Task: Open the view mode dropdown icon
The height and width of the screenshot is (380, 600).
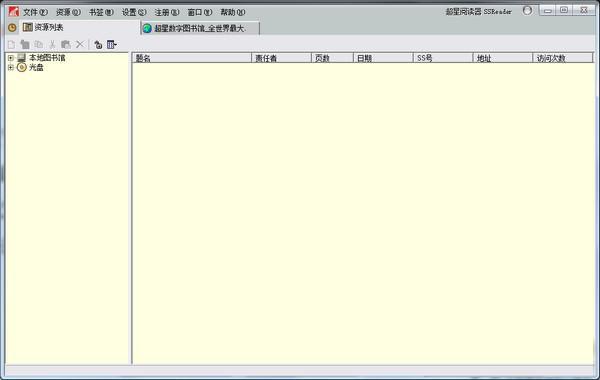Action: point(111,45)
